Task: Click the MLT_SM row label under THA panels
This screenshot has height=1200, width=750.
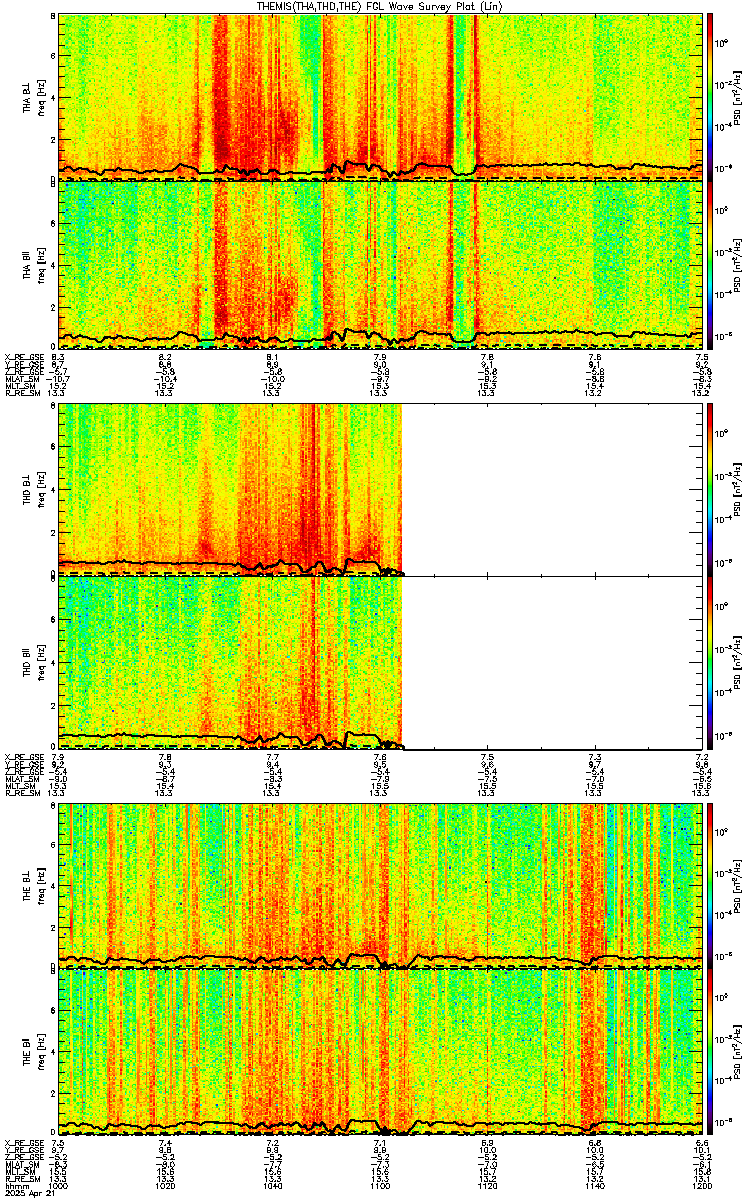Action: click(20, 386)
